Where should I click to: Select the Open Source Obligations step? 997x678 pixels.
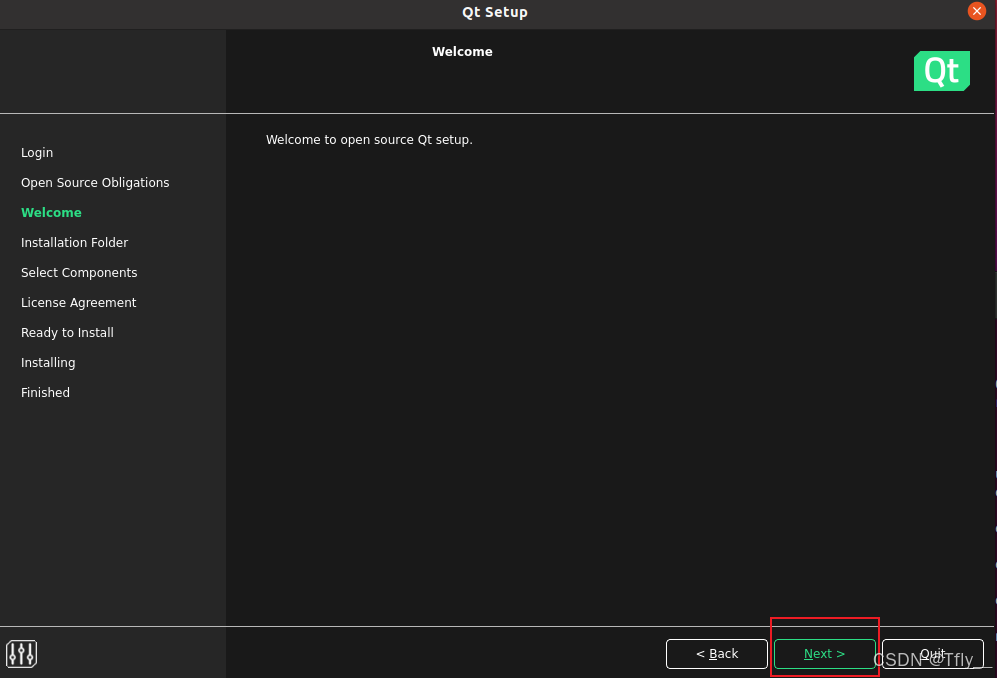click(x=95, y=183)
